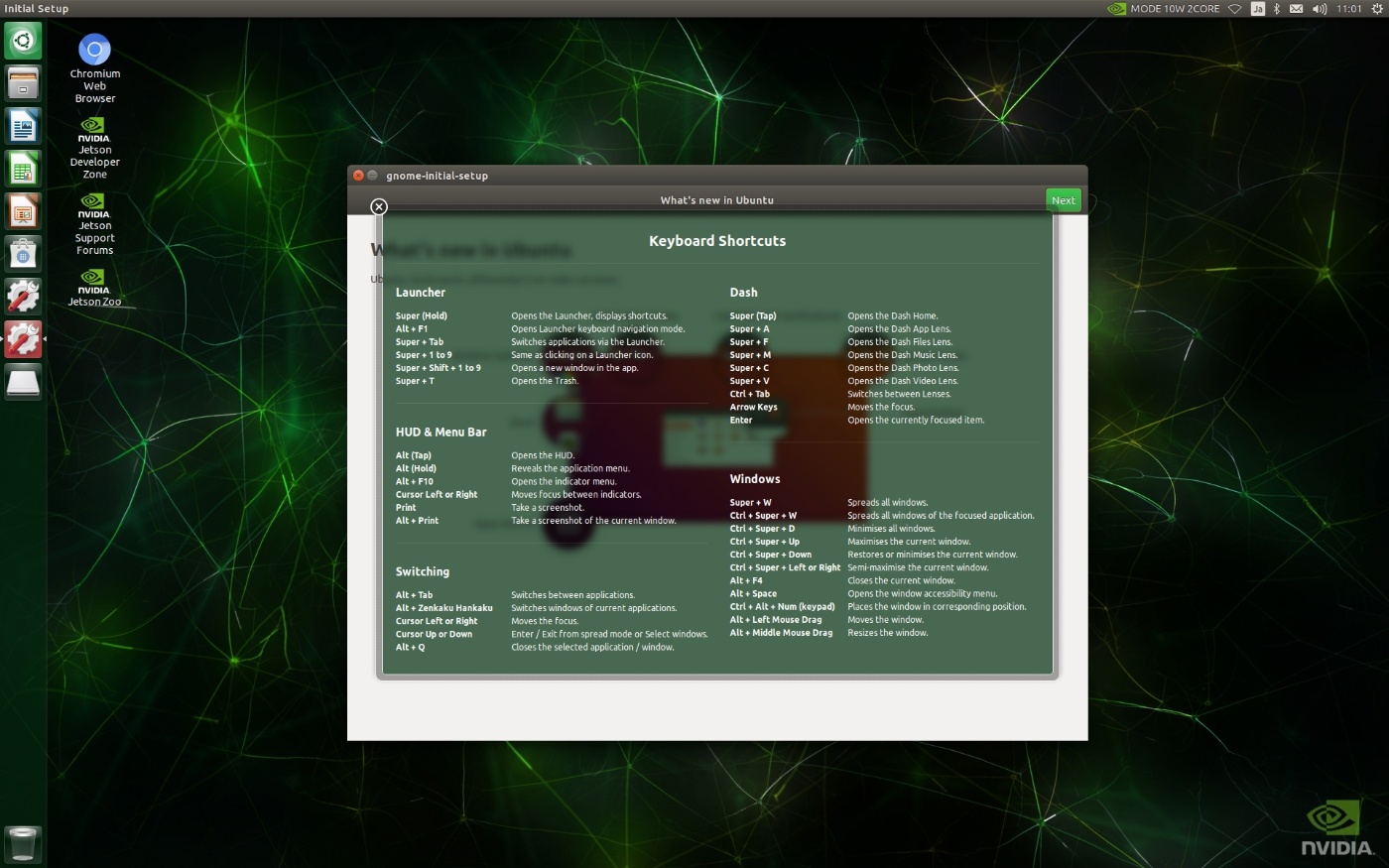Viewport: 1389px width, 868px height.
Task: Launch LibreOffice Impress from the launcher
Action: click(x=23, y=211)
